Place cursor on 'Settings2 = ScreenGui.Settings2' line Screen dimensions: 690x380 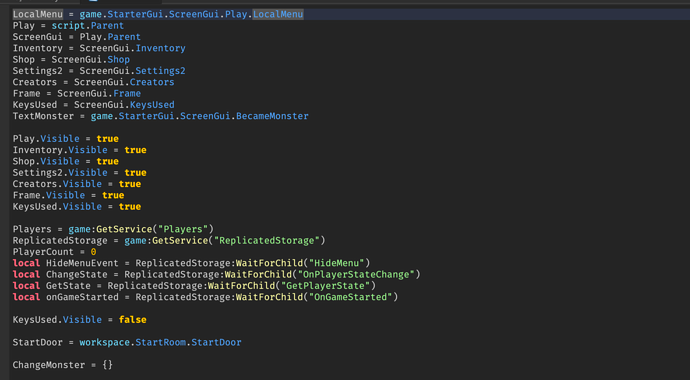(x=99, y=71)
